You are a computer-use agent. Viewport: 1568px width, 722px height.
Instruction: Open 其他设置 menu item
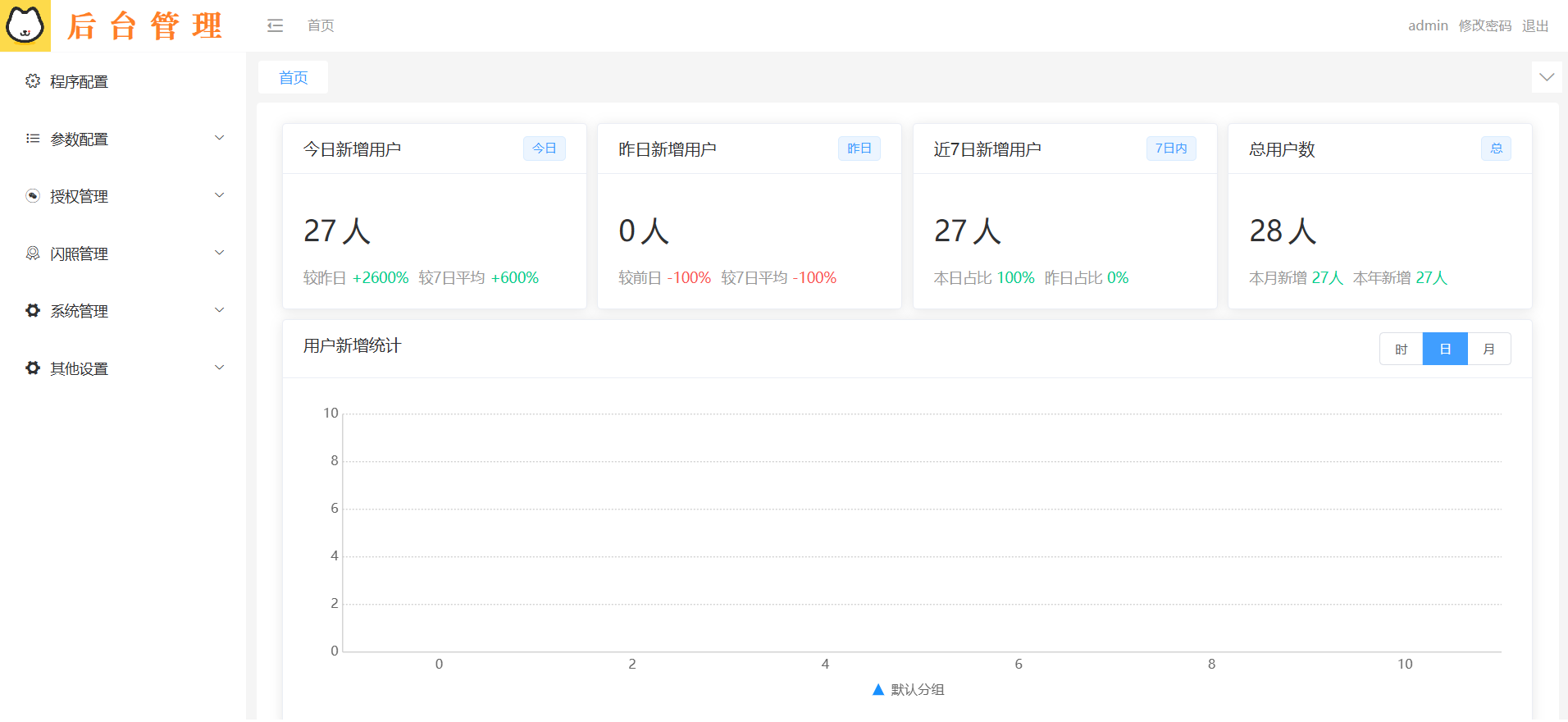click(x=123, y=368)
